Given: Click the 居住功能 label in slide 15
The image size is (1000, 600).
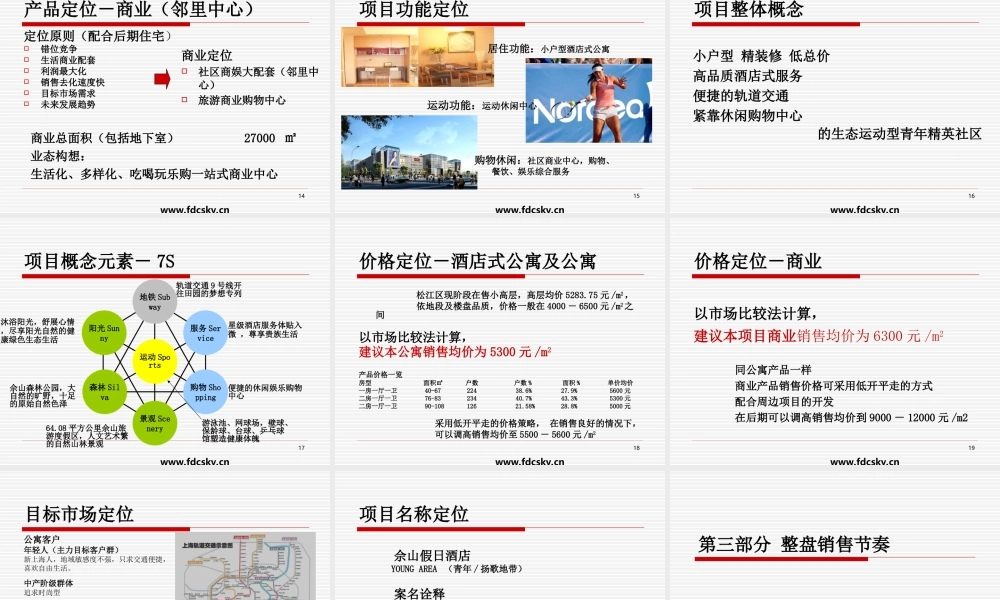Looking at the screenshot, I should pyautogui.click(x=511, y=48).
